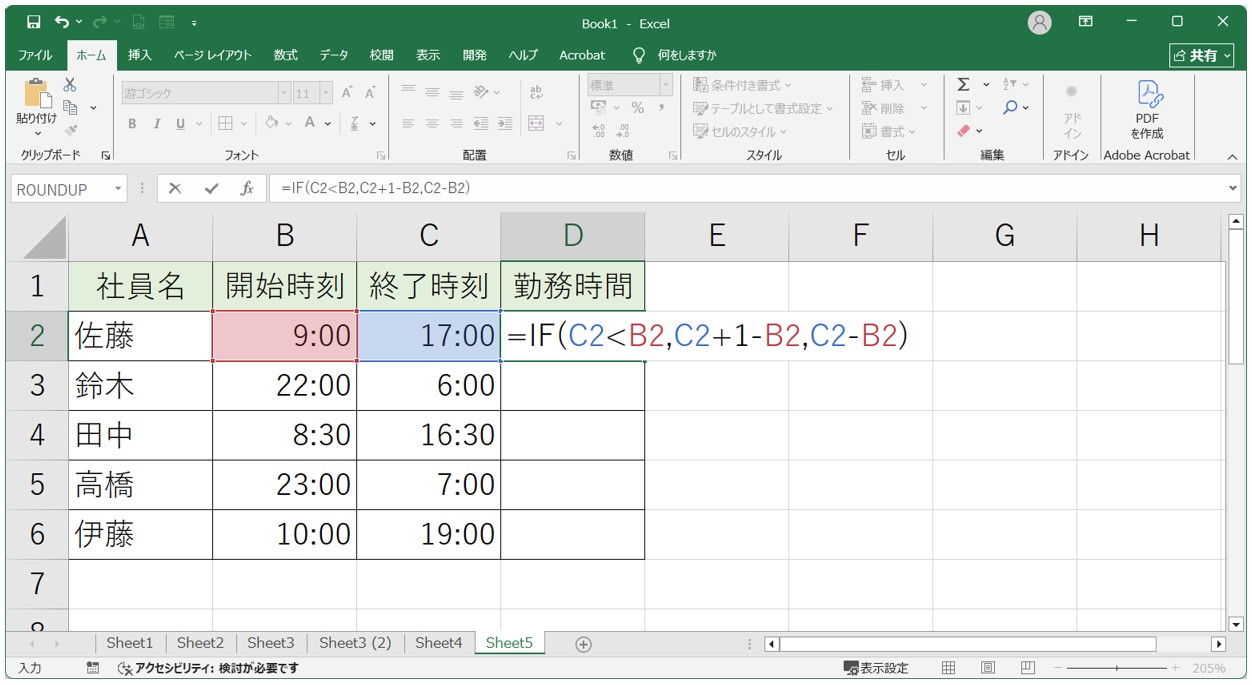Click the formula bar text
The width and height of the screenshot is (1252, 685).
click(375, 188)
